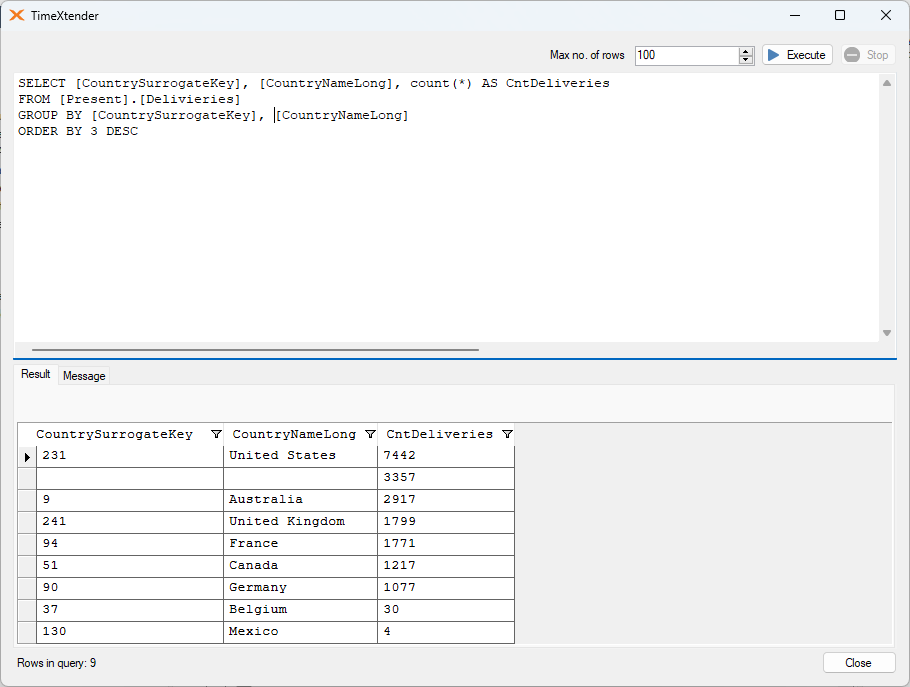Click the FROM [Present].[Delivieries] line

(x=129, y=99)
